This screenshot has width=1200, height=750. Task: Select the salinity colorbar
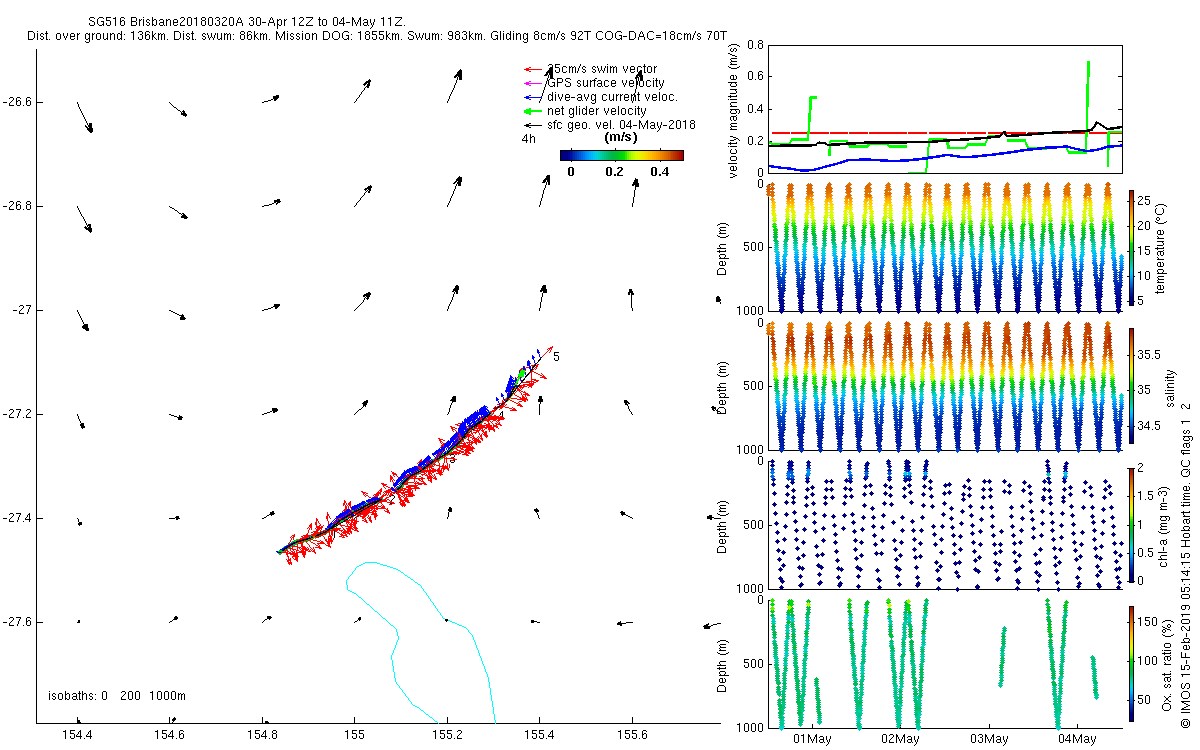(x=1132, y=387)
